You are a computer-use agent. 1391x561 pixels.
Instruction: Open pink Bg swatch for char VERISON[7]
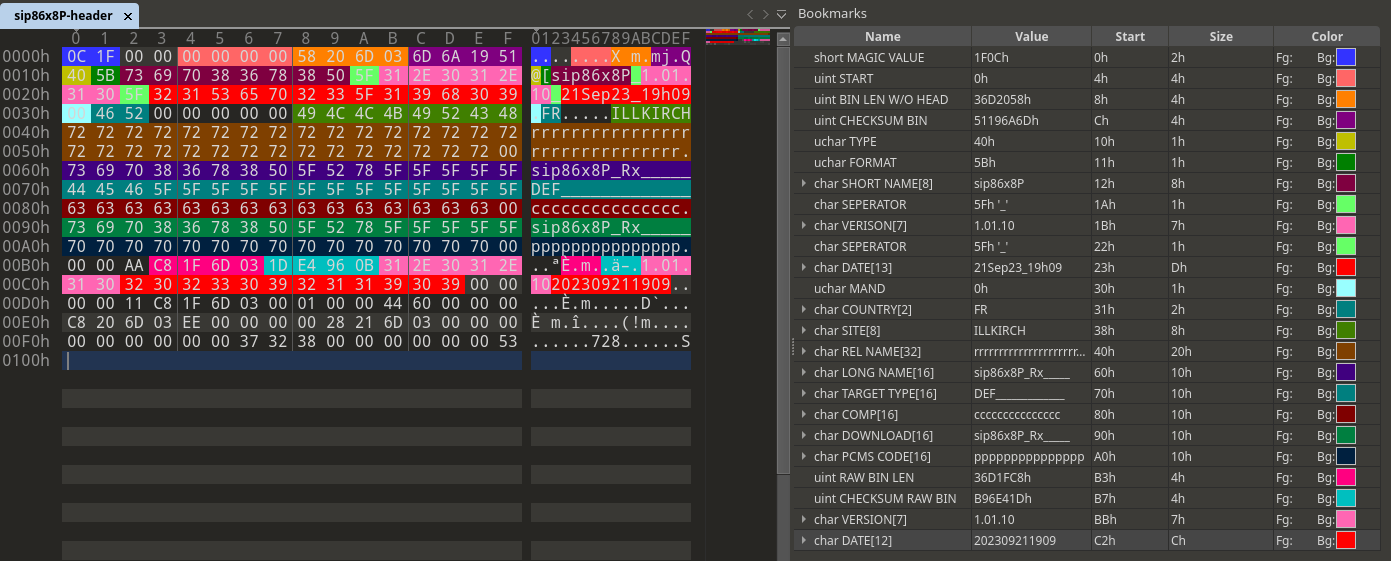pos(1346,225)
